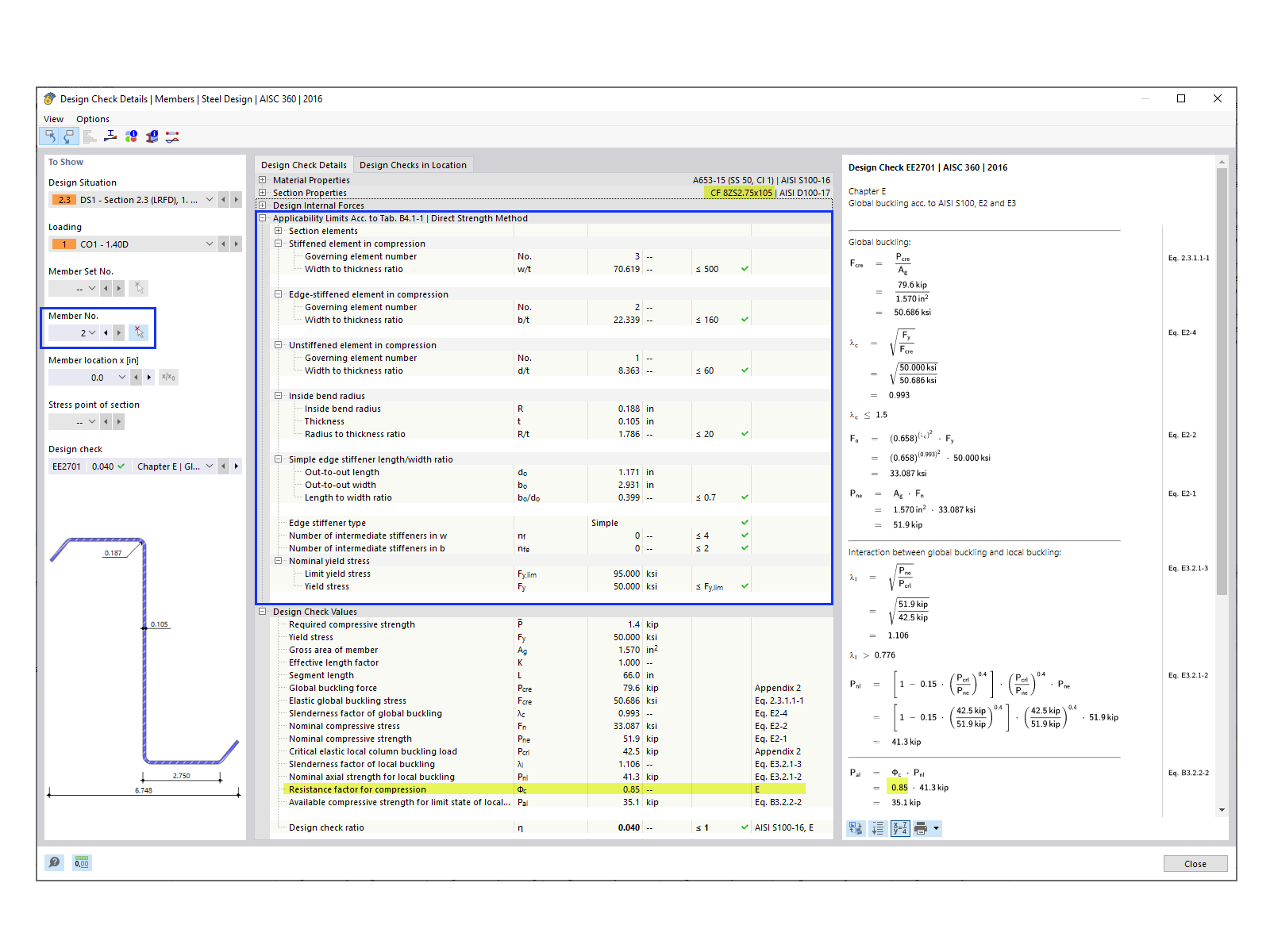Click the x/x0 button beside Member location
Image resolution: width=1270 pixels, height=952 pixels.
point(168,377)
